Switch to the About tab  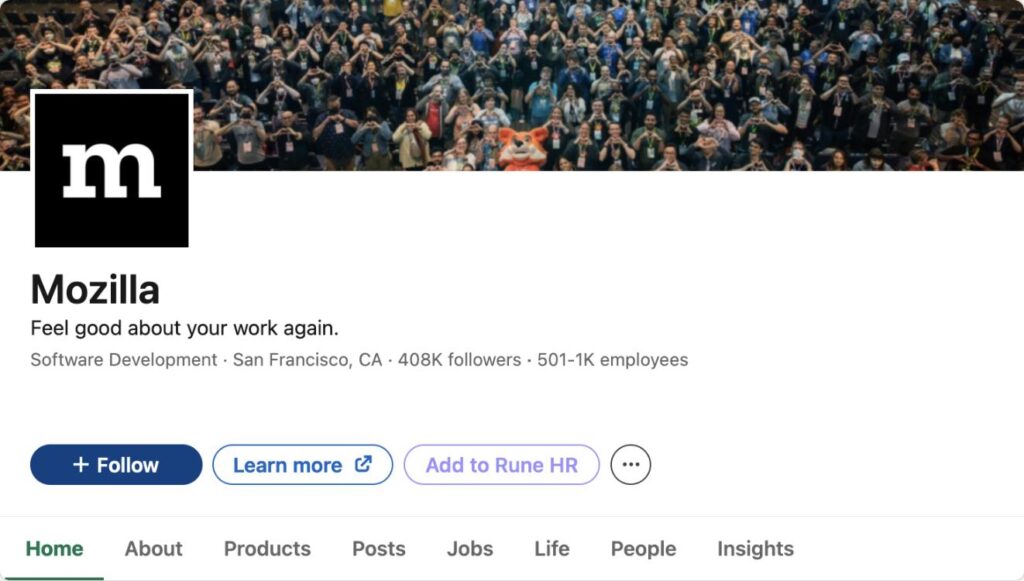coord(153,548)
